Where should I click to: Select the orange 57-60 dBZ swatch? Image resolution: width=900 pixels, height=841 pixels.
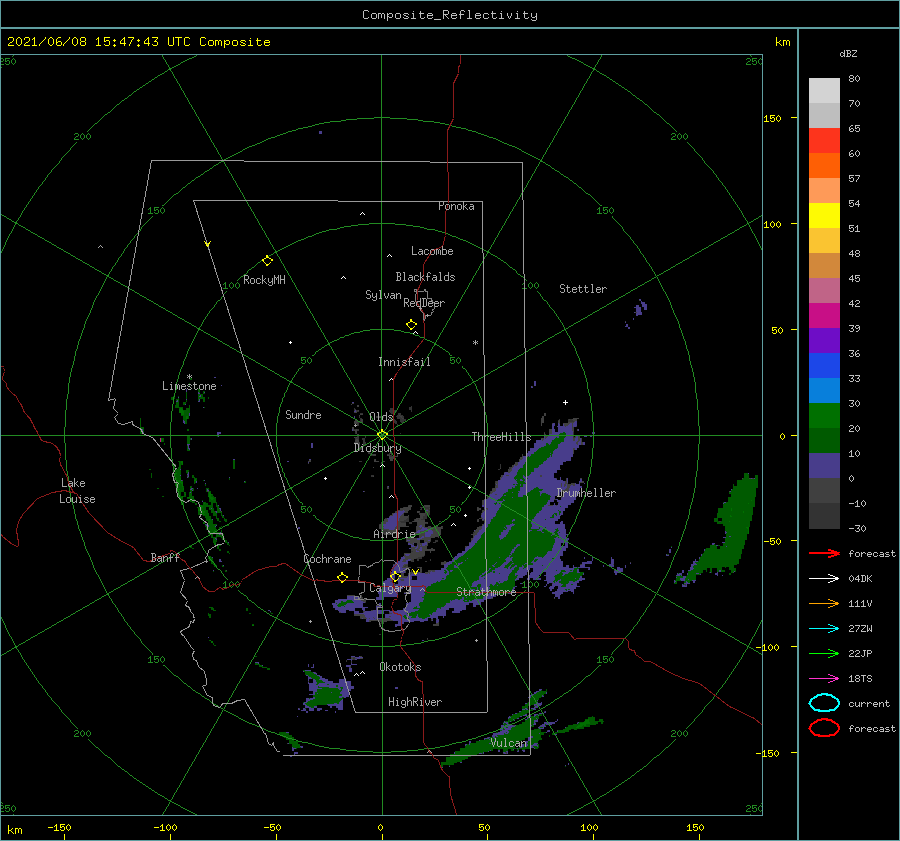click(x=824, y=166)
